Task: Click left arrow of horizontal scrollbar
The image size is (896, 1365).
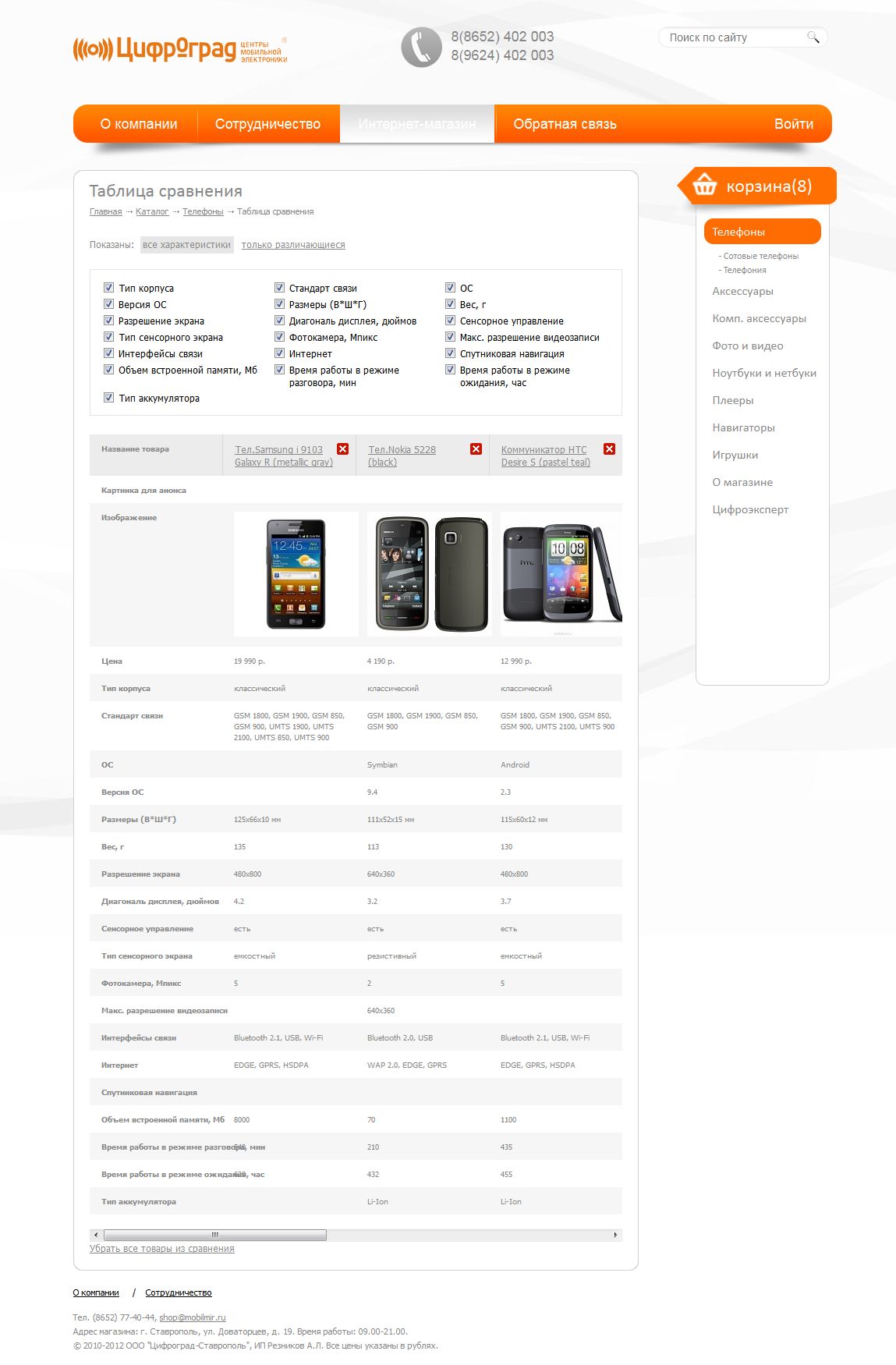Action: [96, 1235]
